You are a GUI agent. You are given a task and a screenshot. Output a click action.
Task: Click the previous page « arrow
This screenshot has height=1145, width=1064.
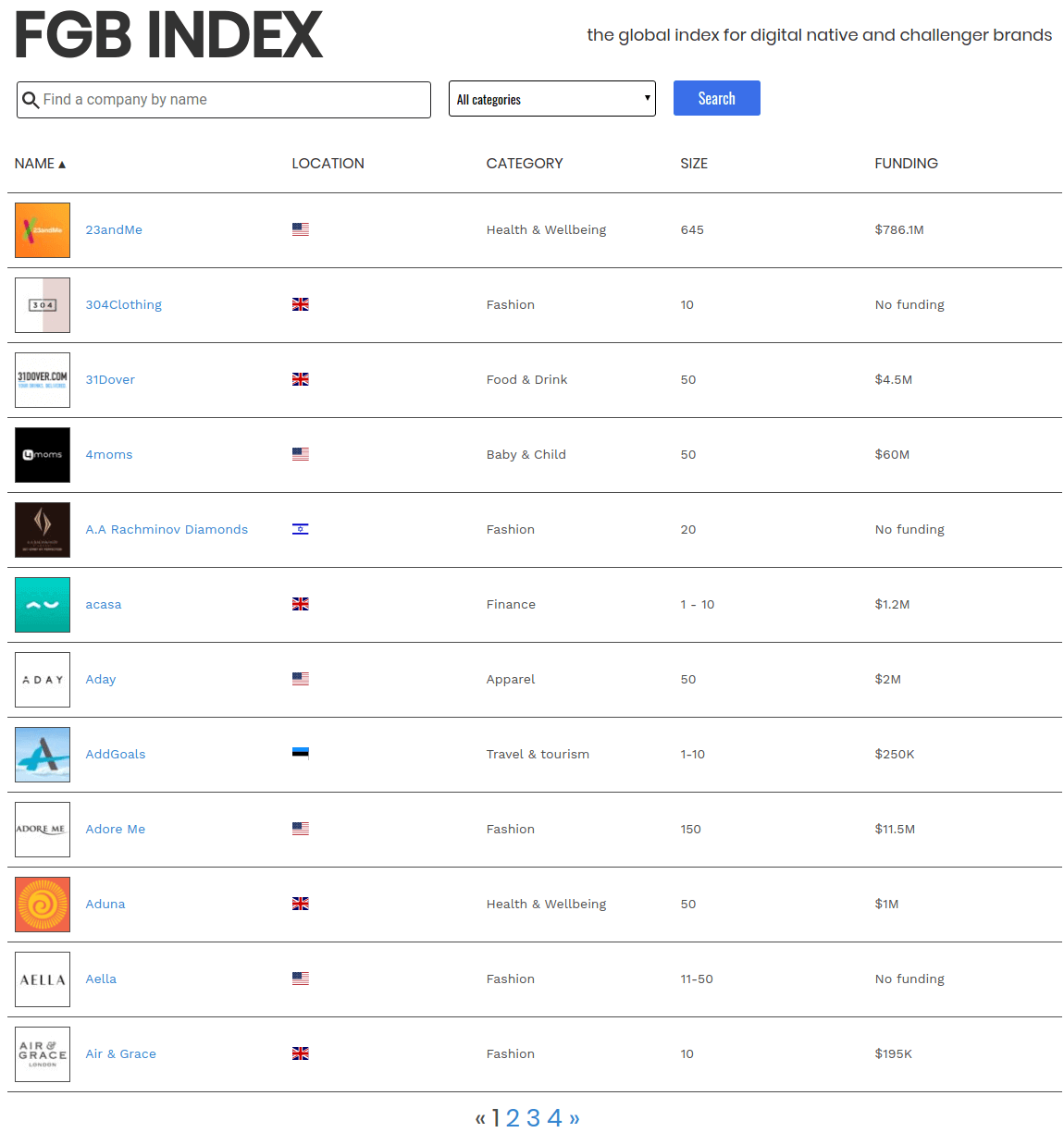pyautogui.click(x=480, y=1119)
